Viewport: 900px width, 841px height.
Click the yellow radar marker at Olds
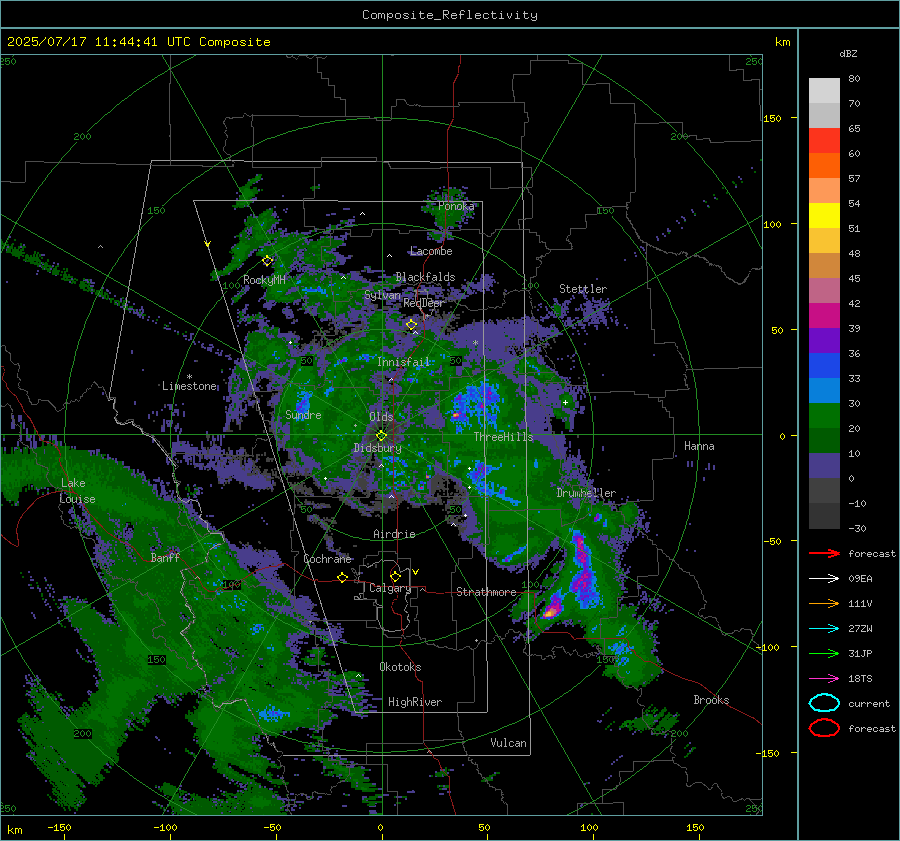(x=381, y=436)
